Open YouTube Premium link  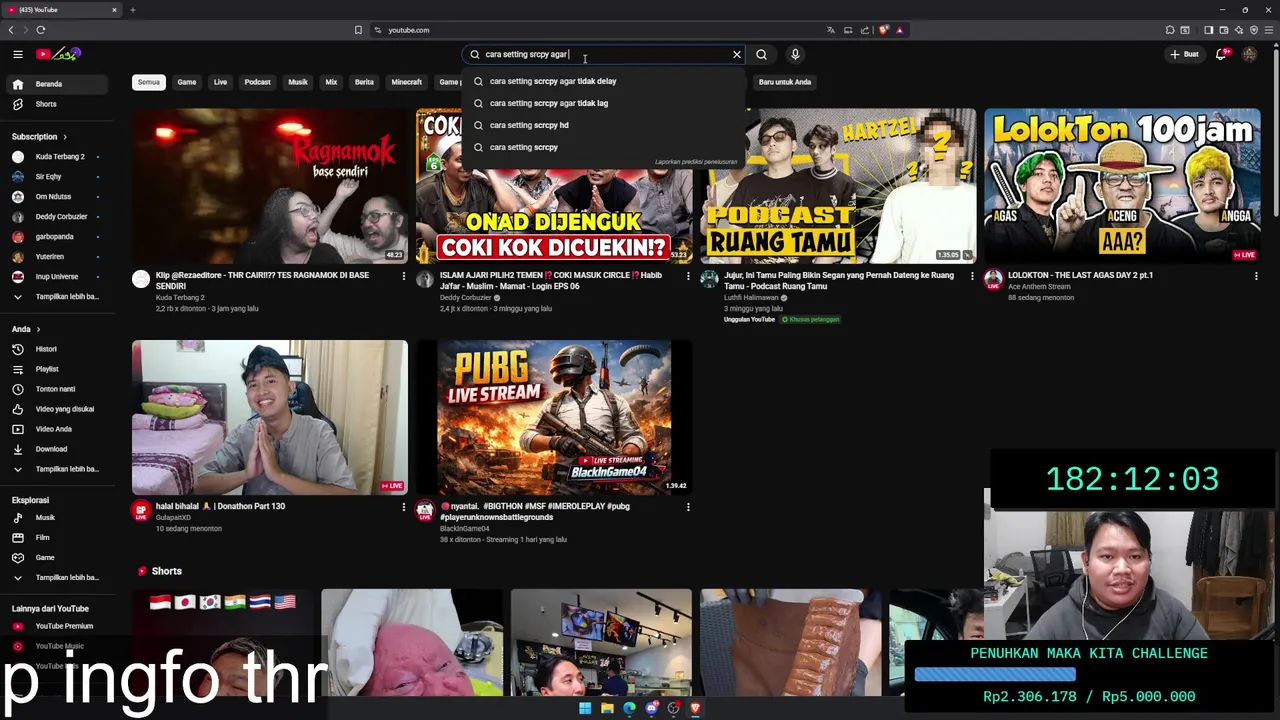pos(56,626)
